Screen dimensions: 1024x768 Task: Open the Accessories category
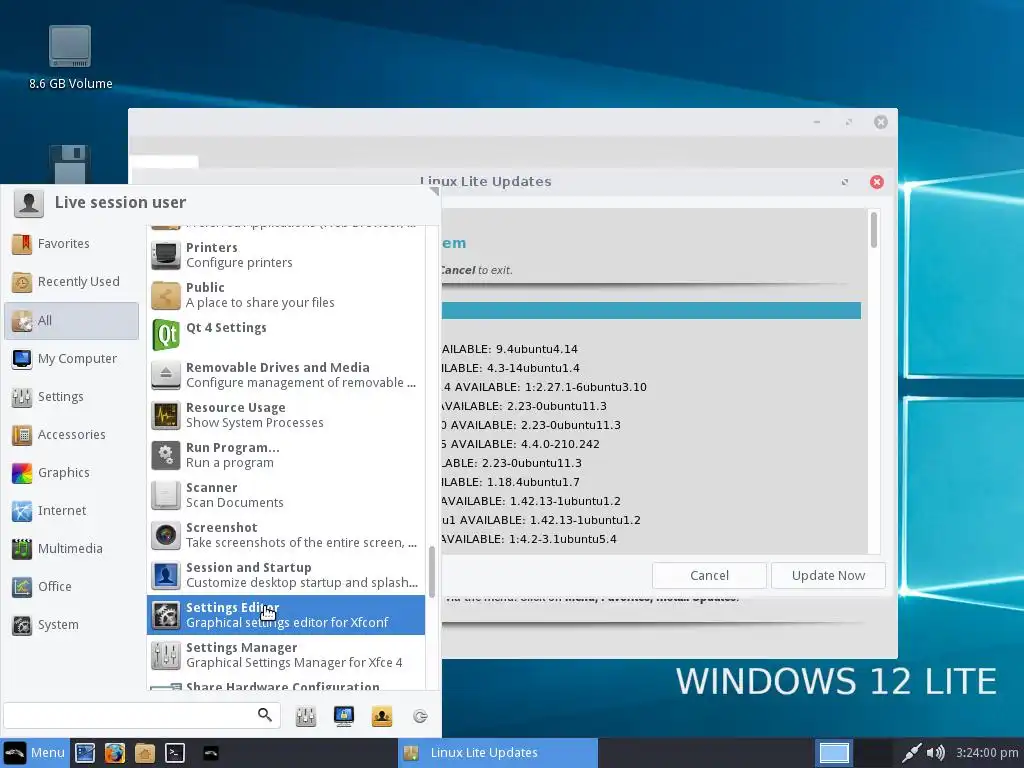[71, 434]
